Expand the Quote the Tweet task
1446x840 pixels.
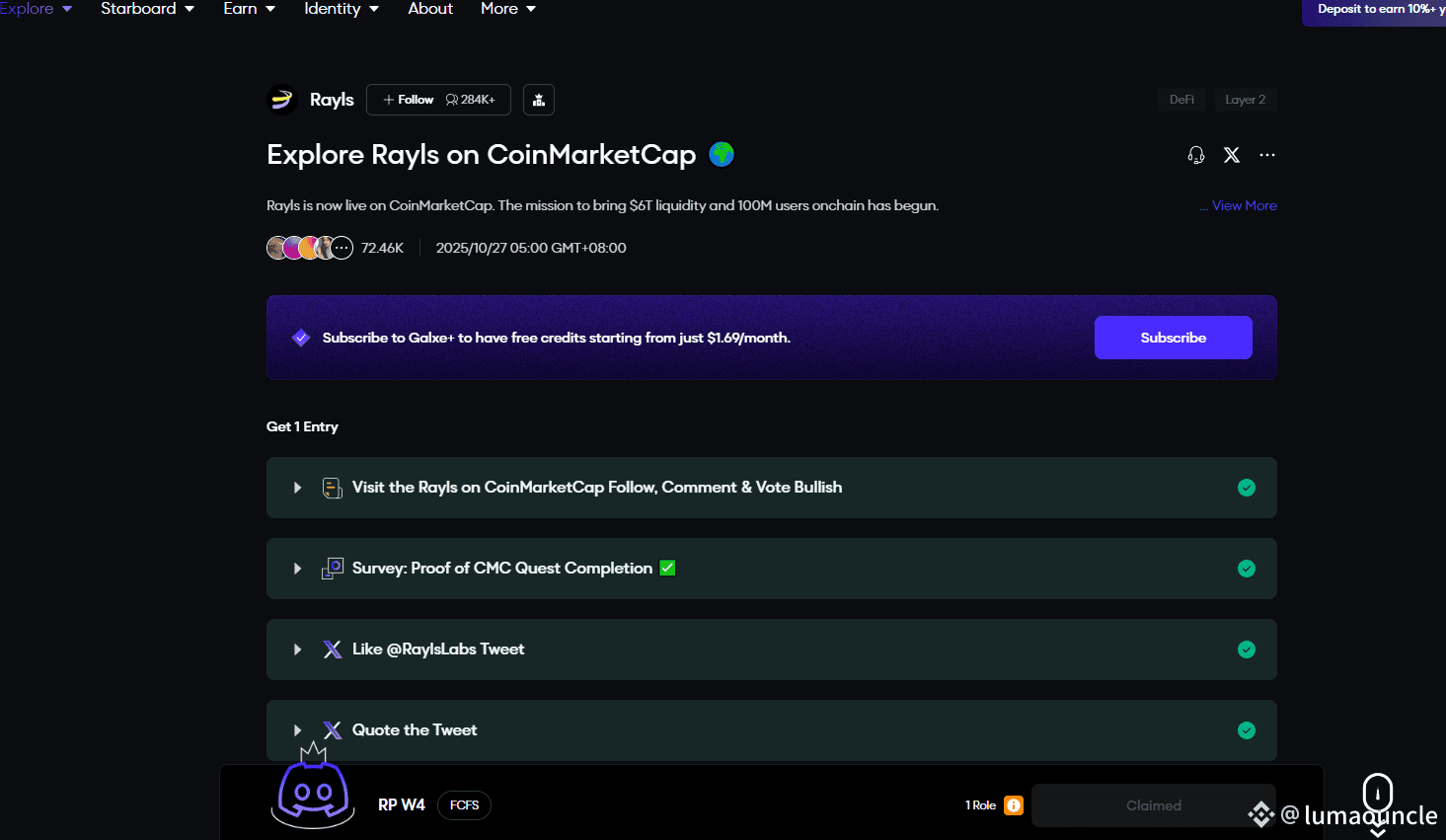(x=297, y=729)
